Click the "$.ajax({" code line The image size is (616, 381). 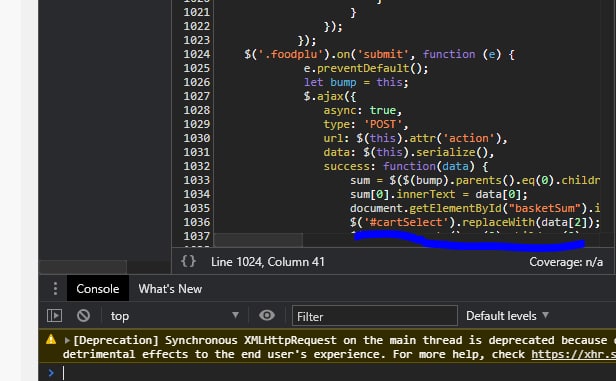(x=330, y=96)
